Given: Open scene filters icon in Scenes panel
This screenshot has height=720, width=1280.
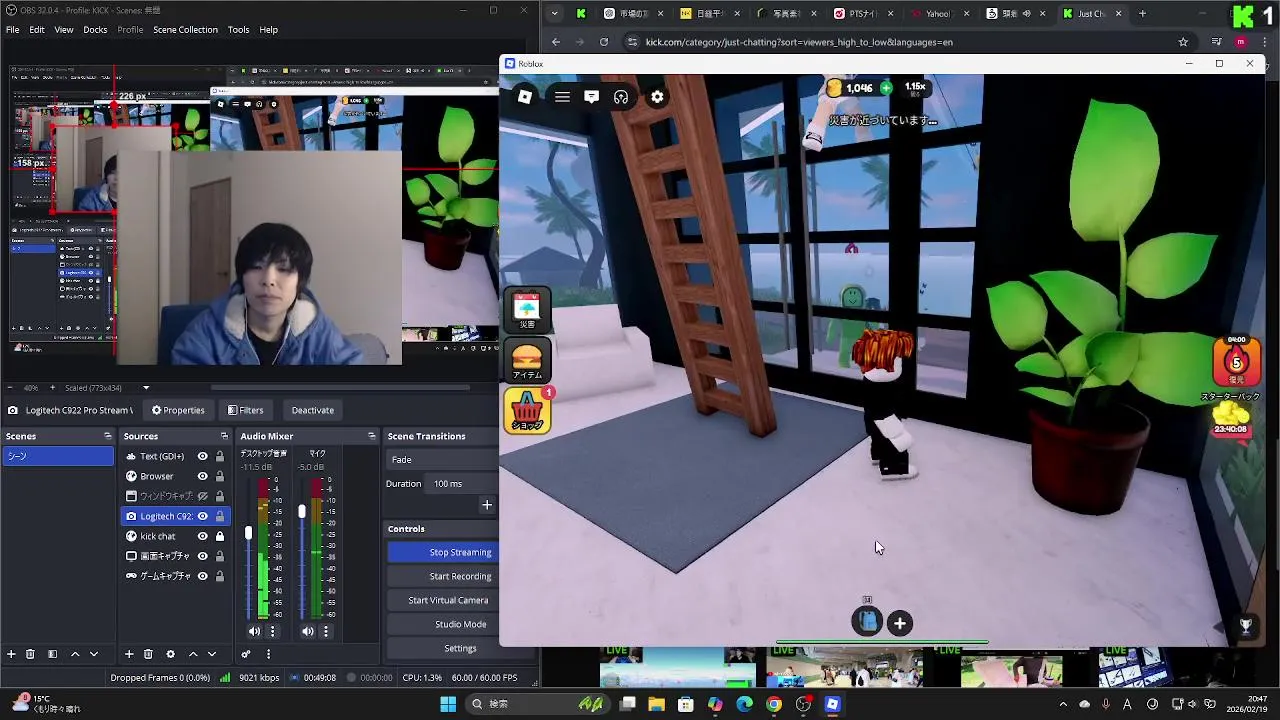Looking at the screenshot, I should tap(52, 654).
